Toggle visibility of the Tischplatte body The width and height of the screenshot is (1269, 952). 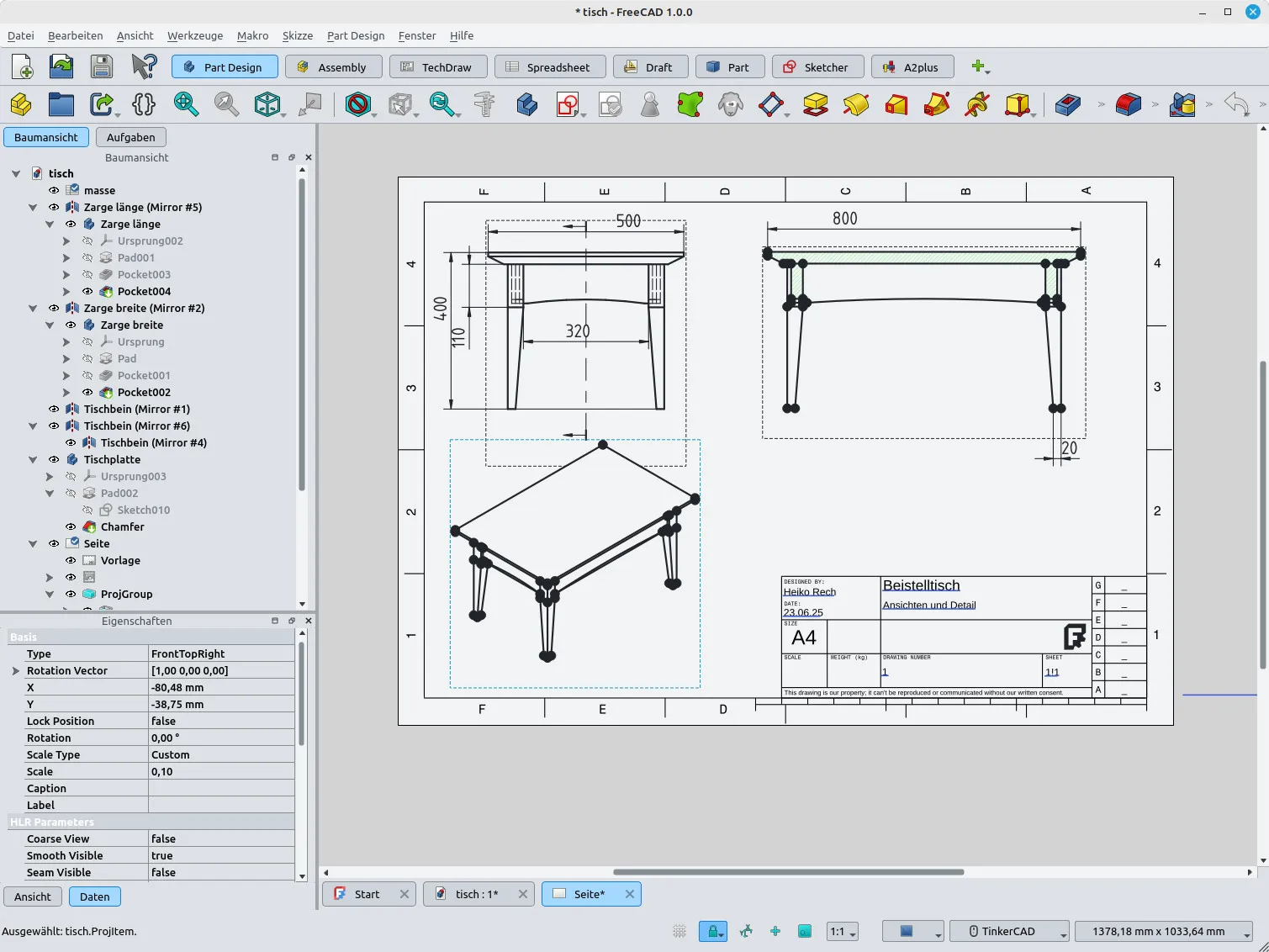point(53,459)
